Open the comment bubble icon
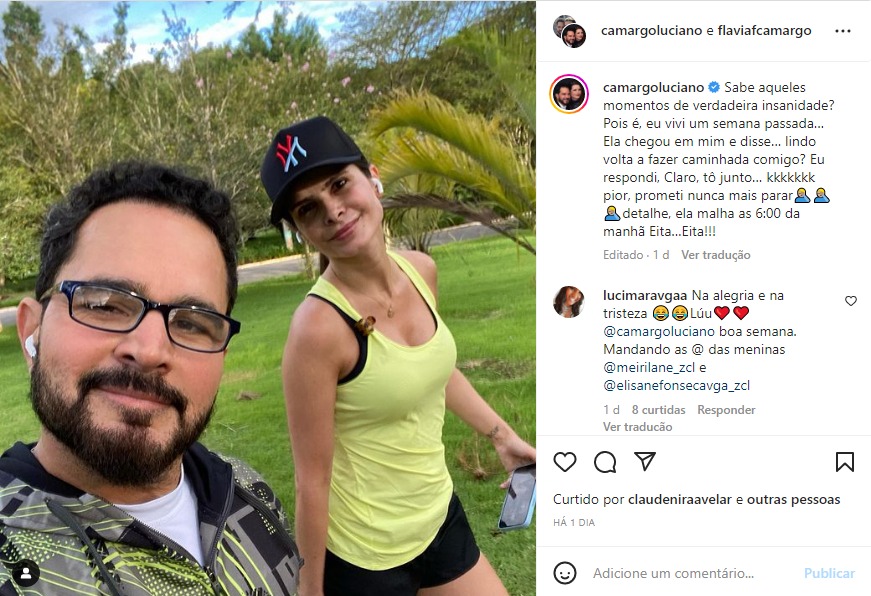871x596 pixels. click(x=605, y=462)
